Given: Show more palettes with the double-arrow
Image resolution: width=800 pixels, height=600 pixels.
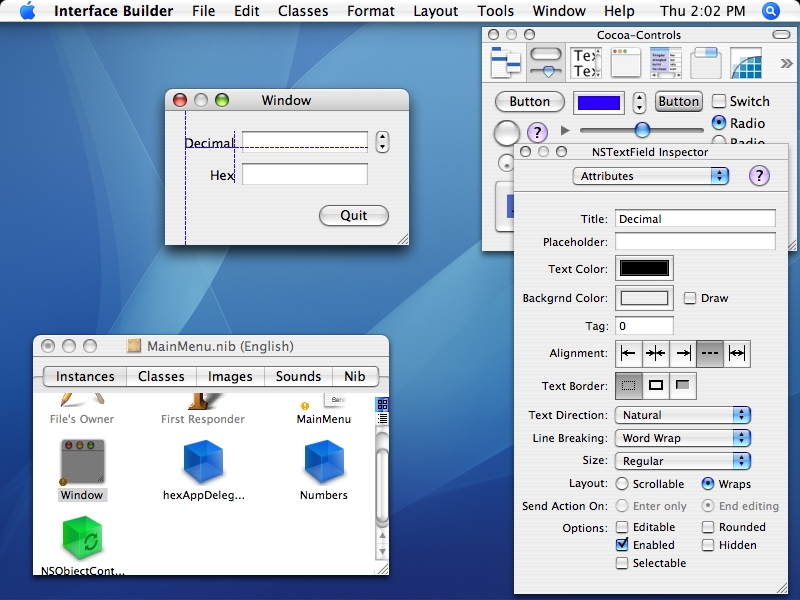Looking at the screenshot, I should coord(786,63).
